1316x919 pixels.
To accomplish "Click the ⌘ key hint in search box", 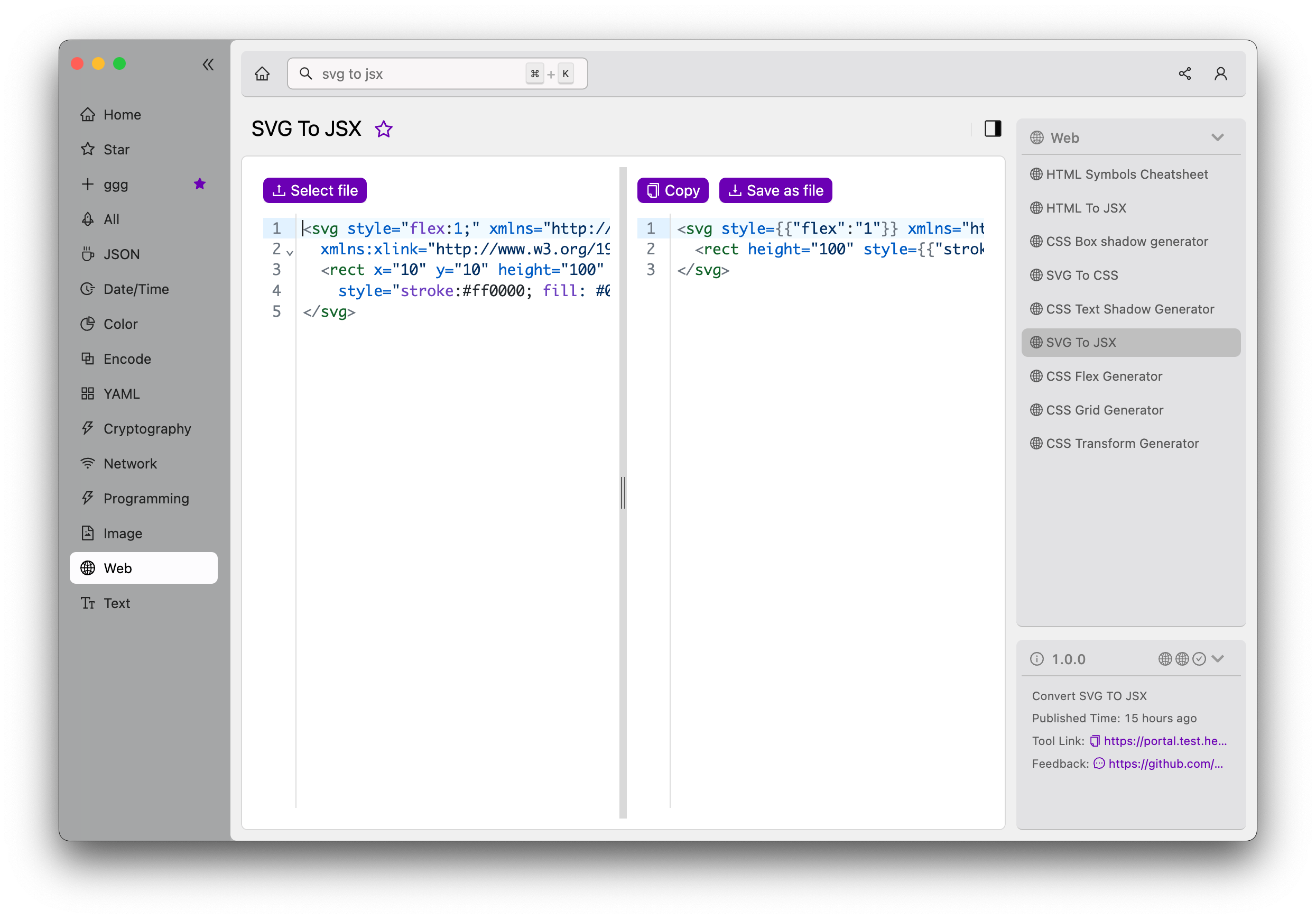I will click(x=534, y=74).
